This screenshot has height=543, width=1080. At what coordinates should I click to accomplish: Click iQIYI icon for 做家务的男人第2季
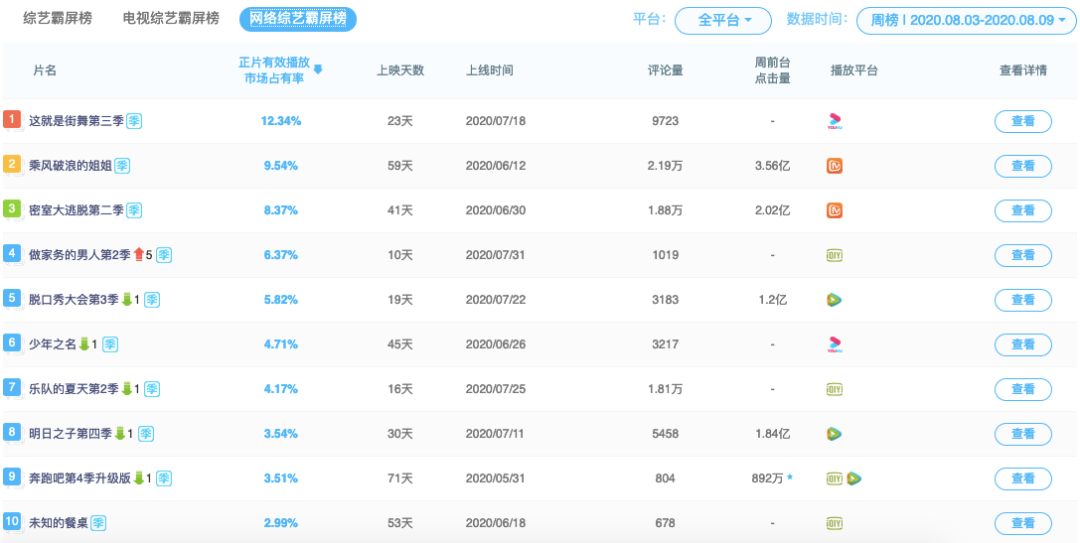pos(835,255)
